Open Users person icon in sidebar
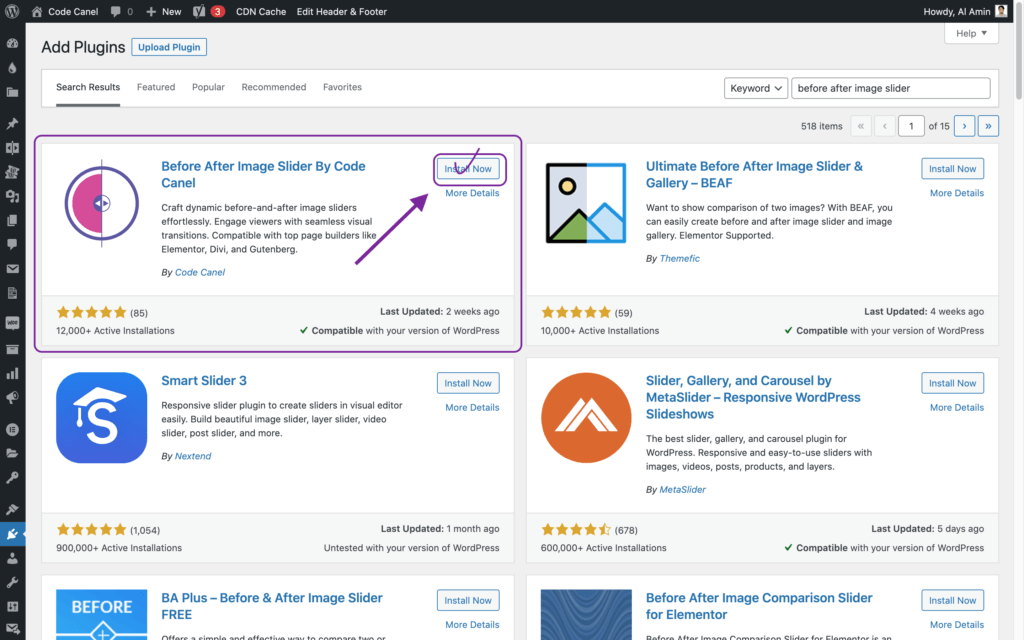The image size is (1024, 640). click(x=12, y=558)
